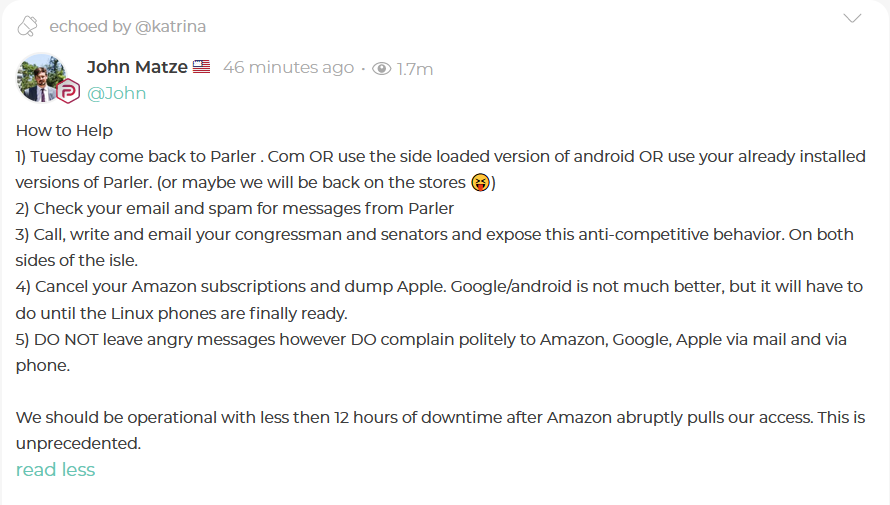Open the John Matze display name
Image resolution: width=890 pixels, height=505 pixels.
138,67
